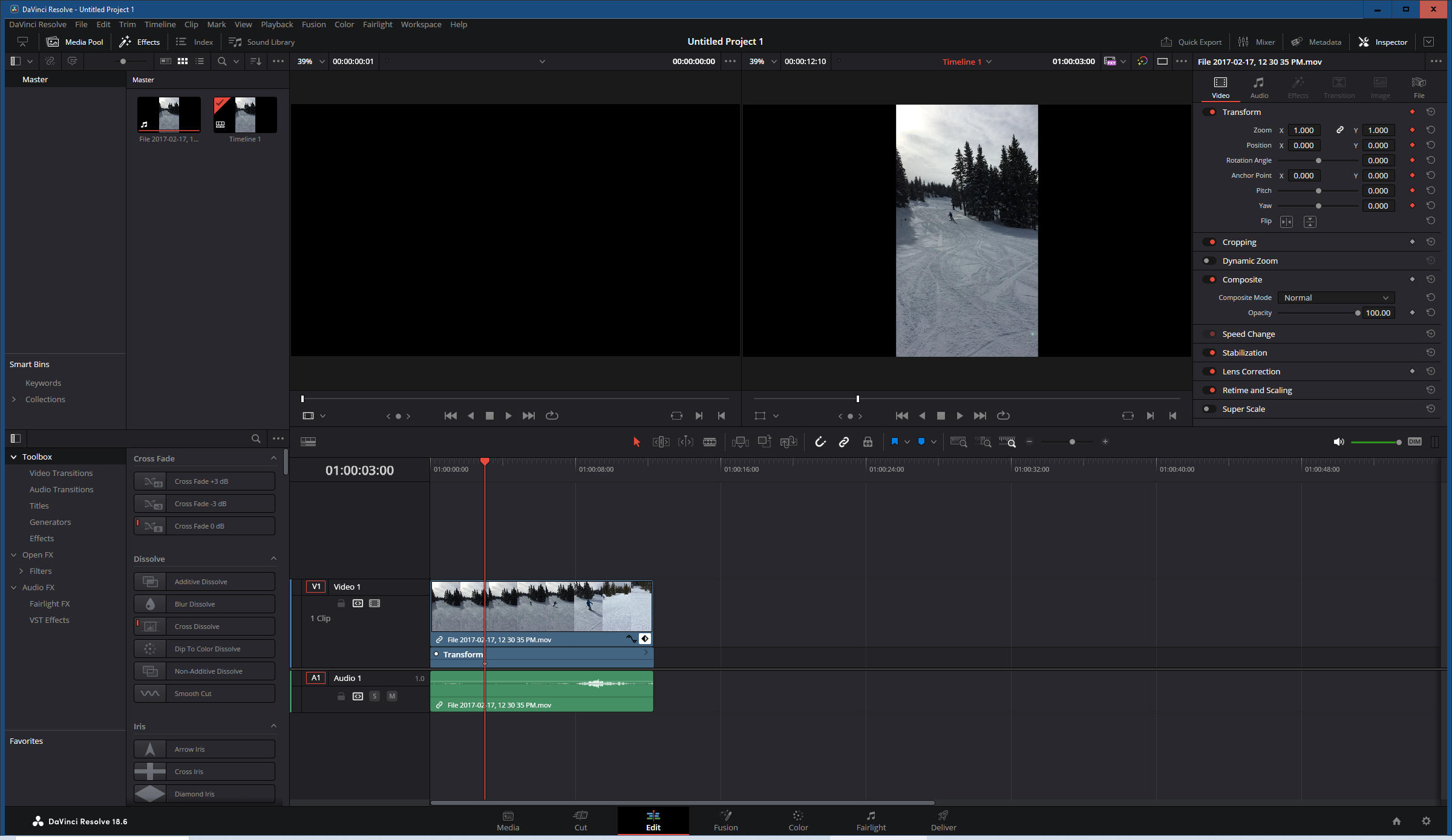Select the Blade Edit Mode tool
The width and height of the screenshot is (1452, 840).
click(710, 442)
